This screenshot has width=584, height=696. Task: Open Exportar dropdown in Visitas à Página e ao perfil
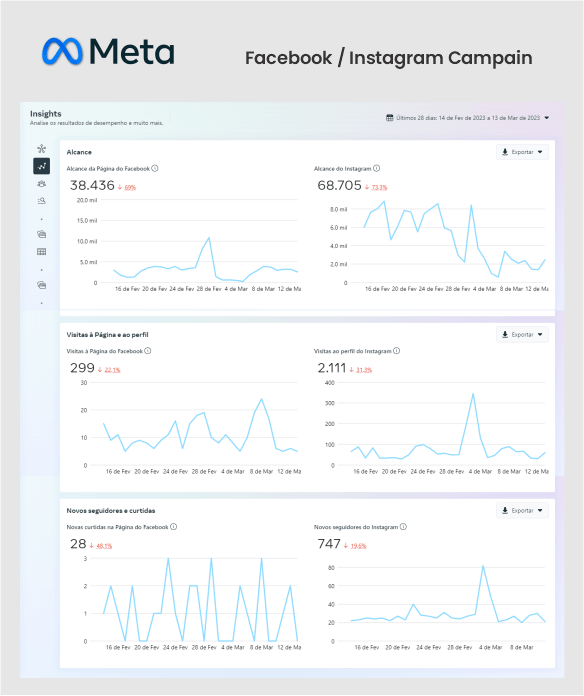point(522,334)
